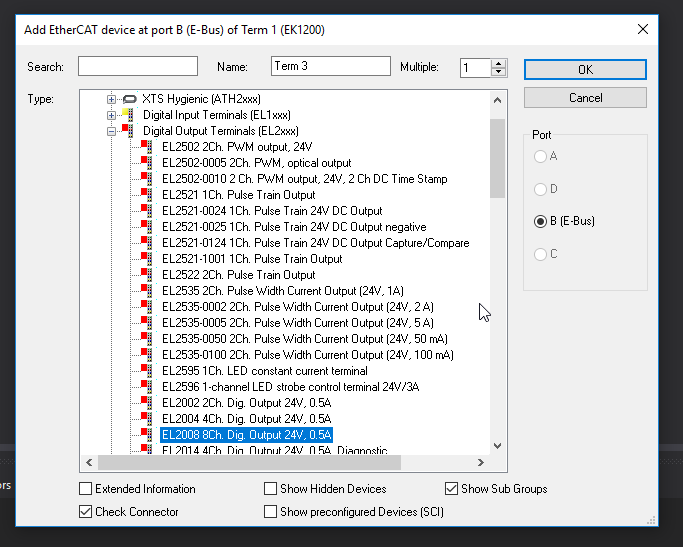Select EL2596 1-channel LED strobe control terminal
Viewport: 683px width, 547px height.
point(291,387)
